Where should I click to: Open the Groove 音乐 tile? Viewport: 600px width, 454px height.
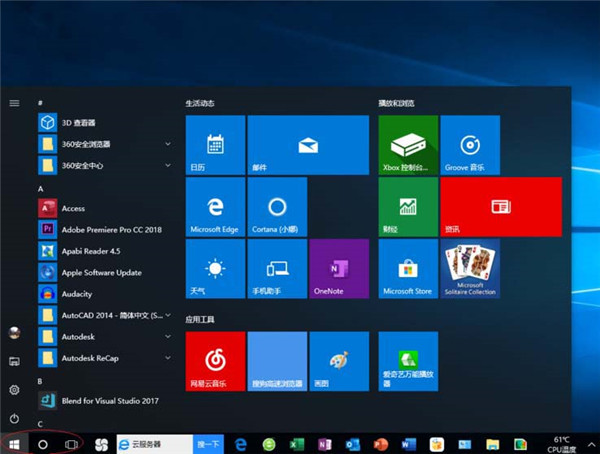469,145
